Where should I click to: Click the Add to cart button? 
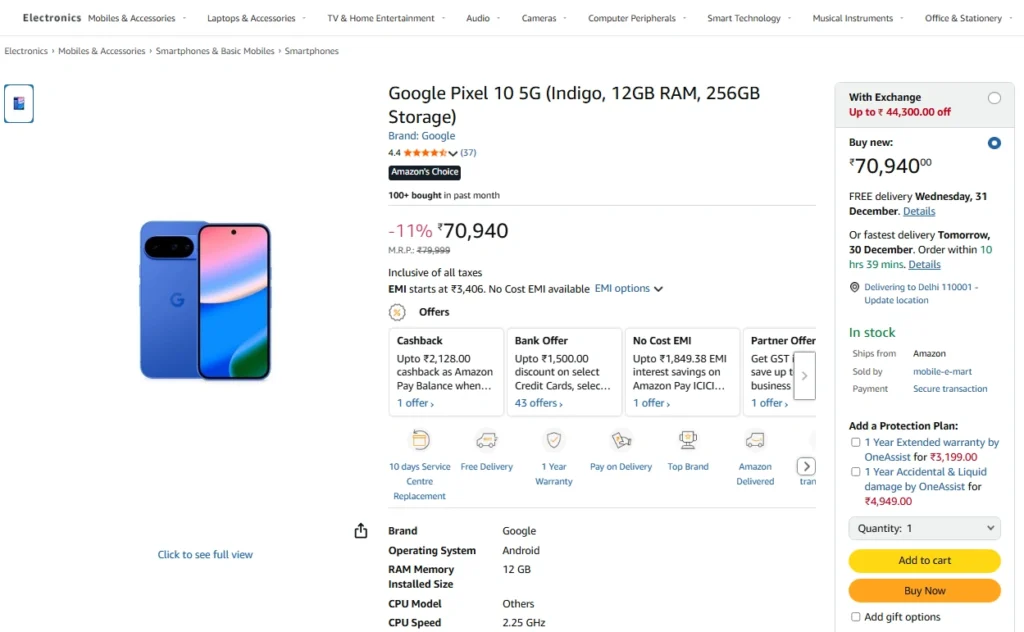[924, 561]
